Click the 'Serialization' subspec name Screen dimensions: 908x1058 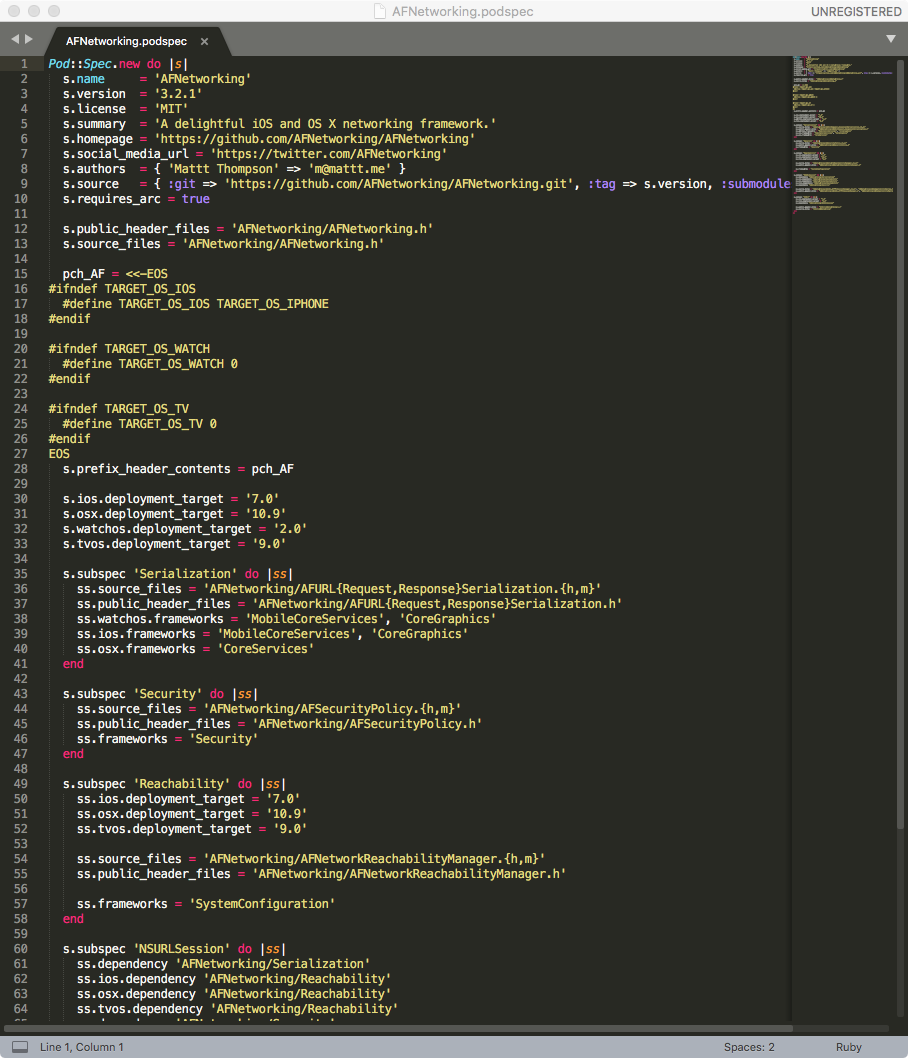tap(185, 574)
